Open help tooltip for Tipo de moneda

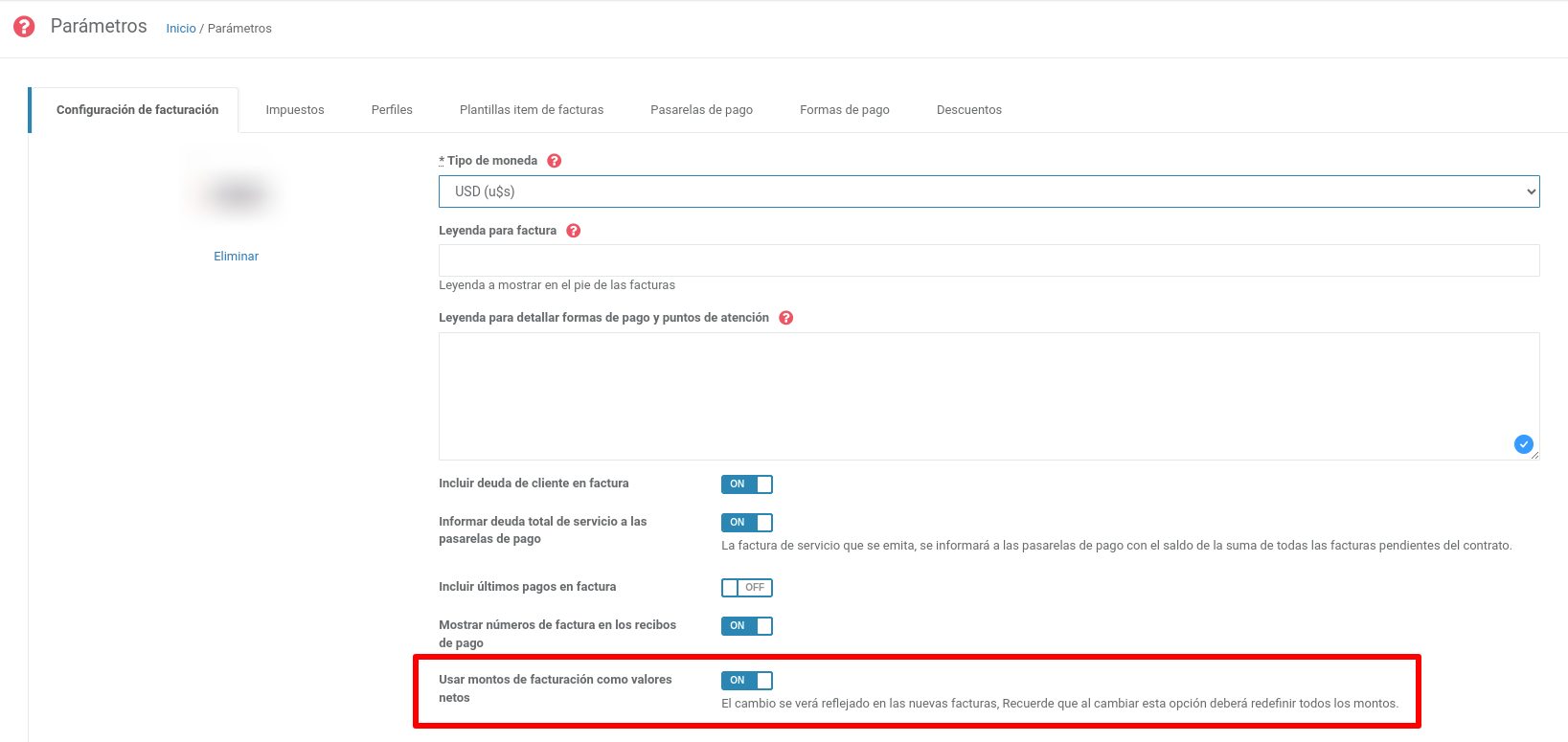pyautogui.click(x=554, y=161)
